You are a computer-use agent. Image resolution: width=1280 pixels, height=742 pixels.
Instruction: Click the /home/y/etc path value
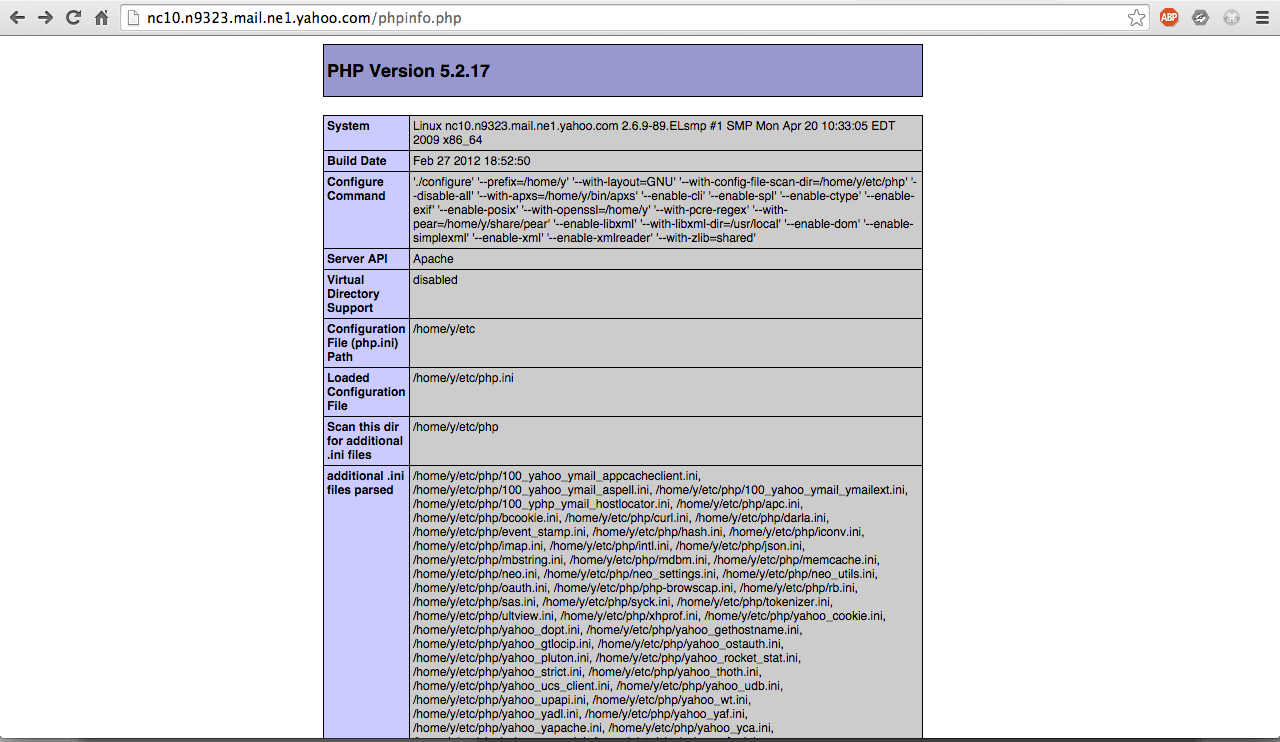point(444,329)
